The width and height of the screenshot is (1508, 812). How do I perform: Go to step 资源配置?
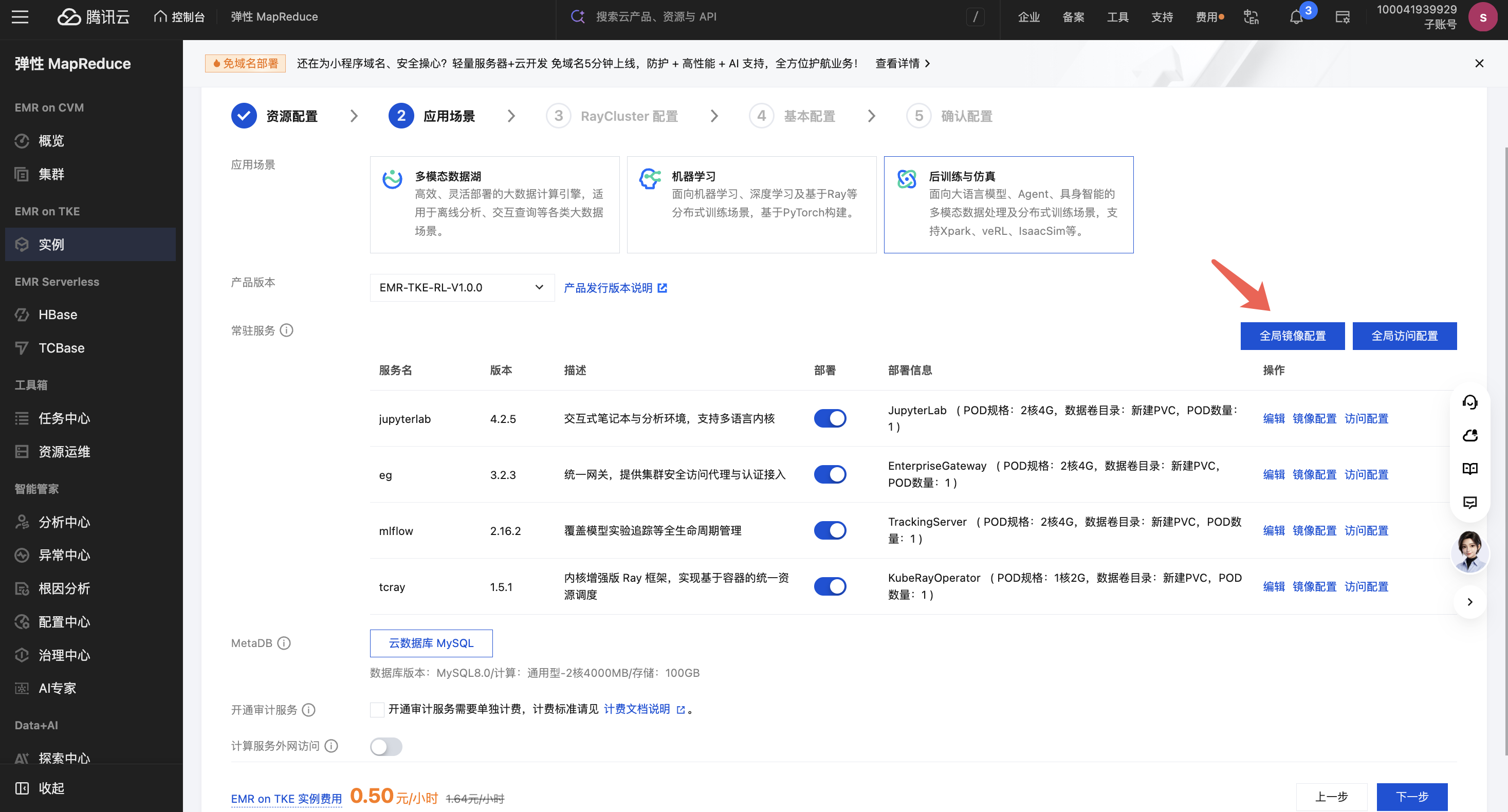pos(275,116)
